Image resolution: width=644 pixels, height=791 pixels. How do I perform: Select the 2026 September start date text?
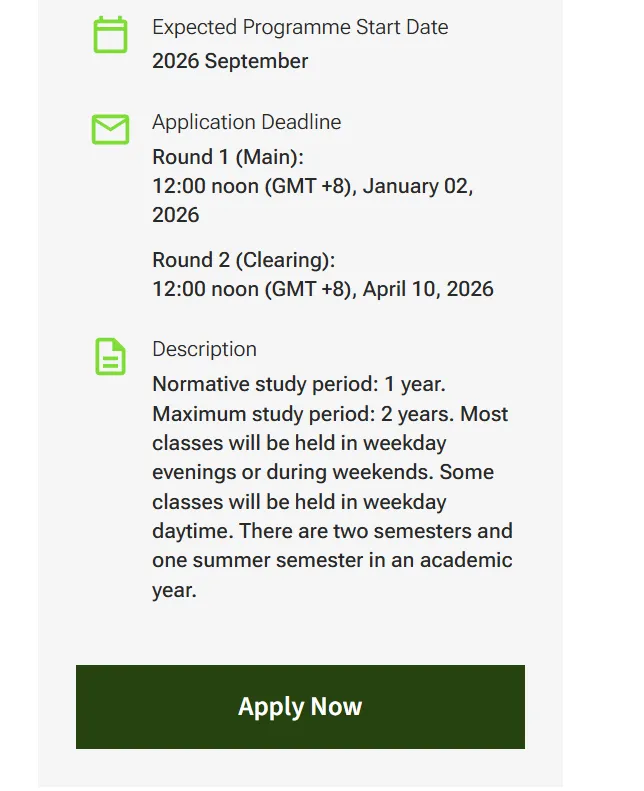(x=230, y=61)
